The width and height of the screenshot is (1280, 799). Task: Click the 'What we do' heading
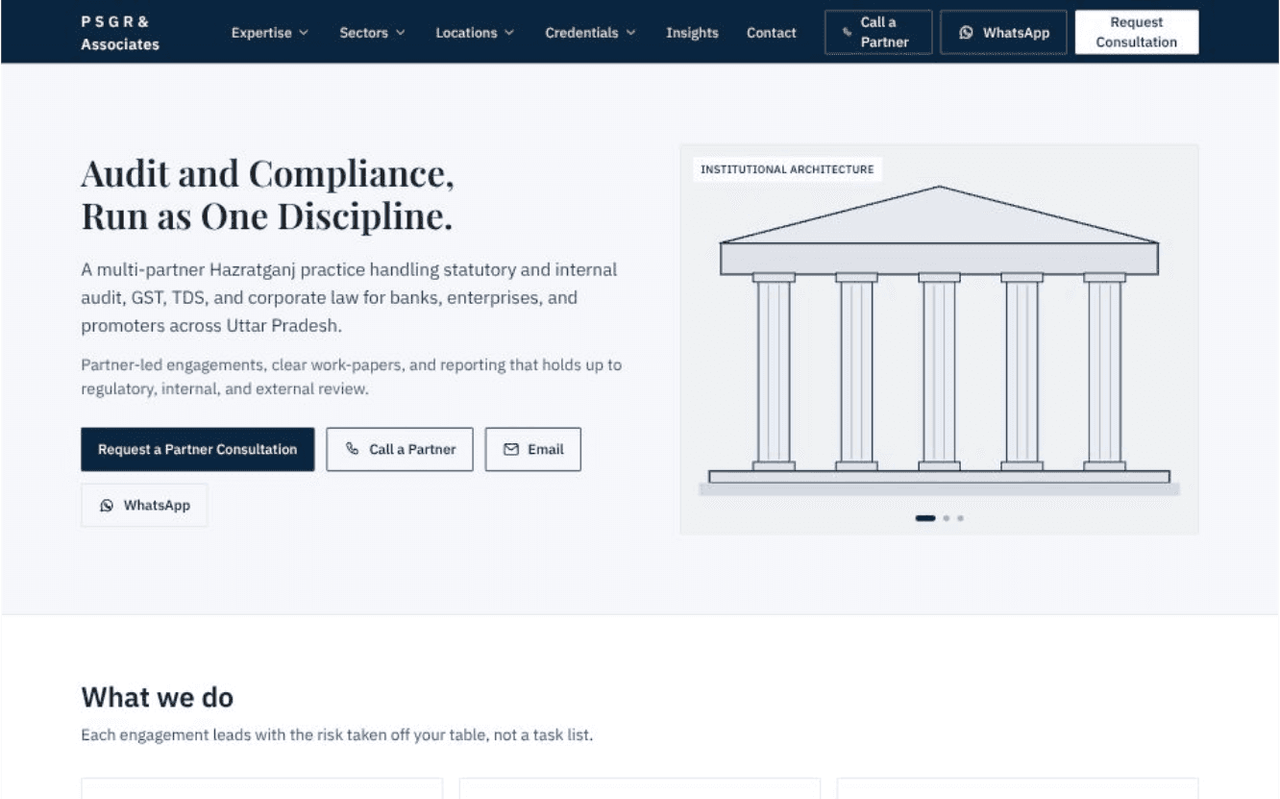pyautogui.click(x=157, y=697)
